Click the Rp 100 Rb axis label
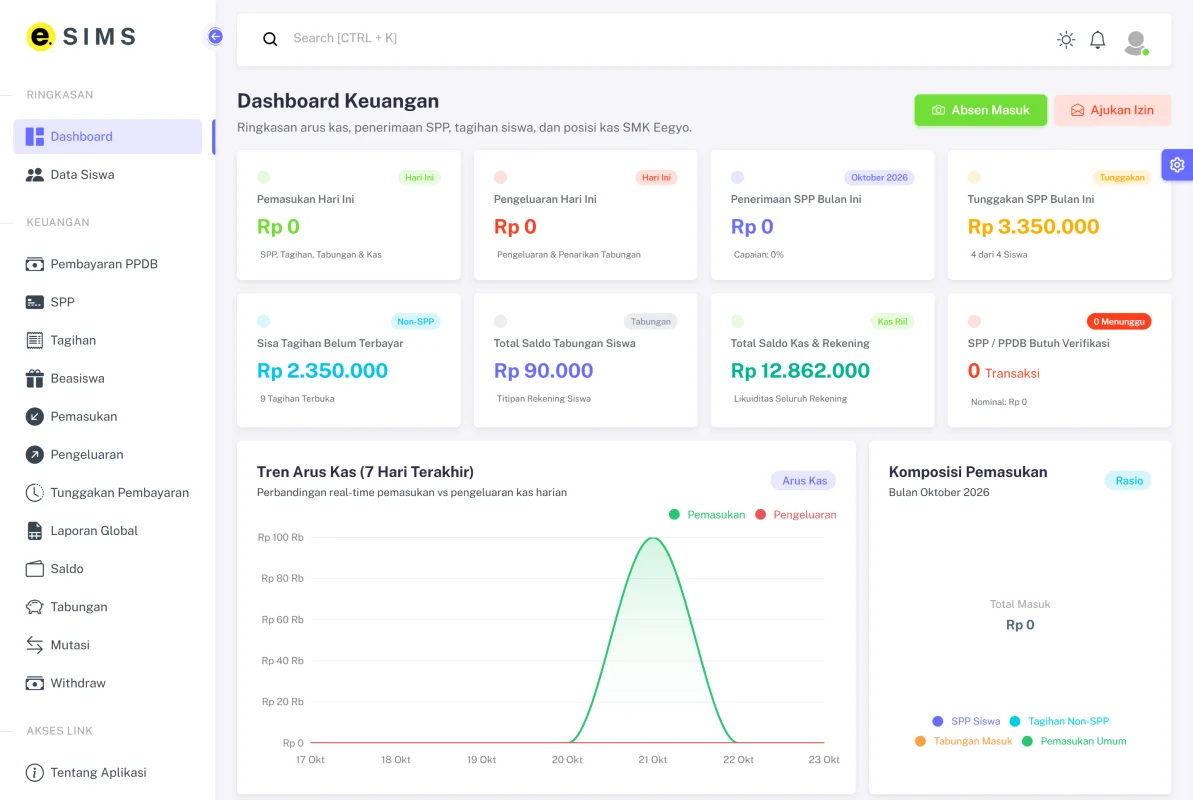The image size is (1193, 800). tap(281, 537)
